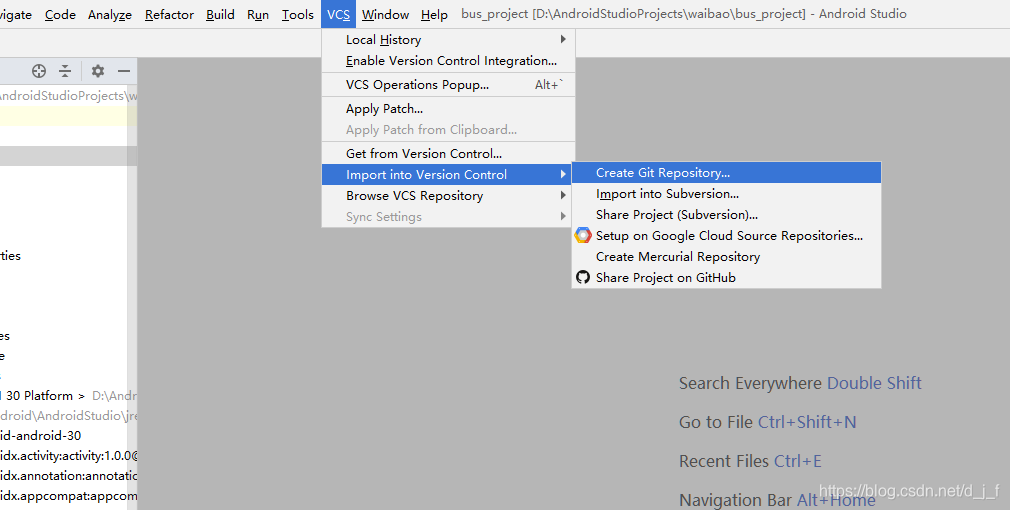Open project panel settings gear
This screenshot has width=1010, height=510.
tap(97, 71)
